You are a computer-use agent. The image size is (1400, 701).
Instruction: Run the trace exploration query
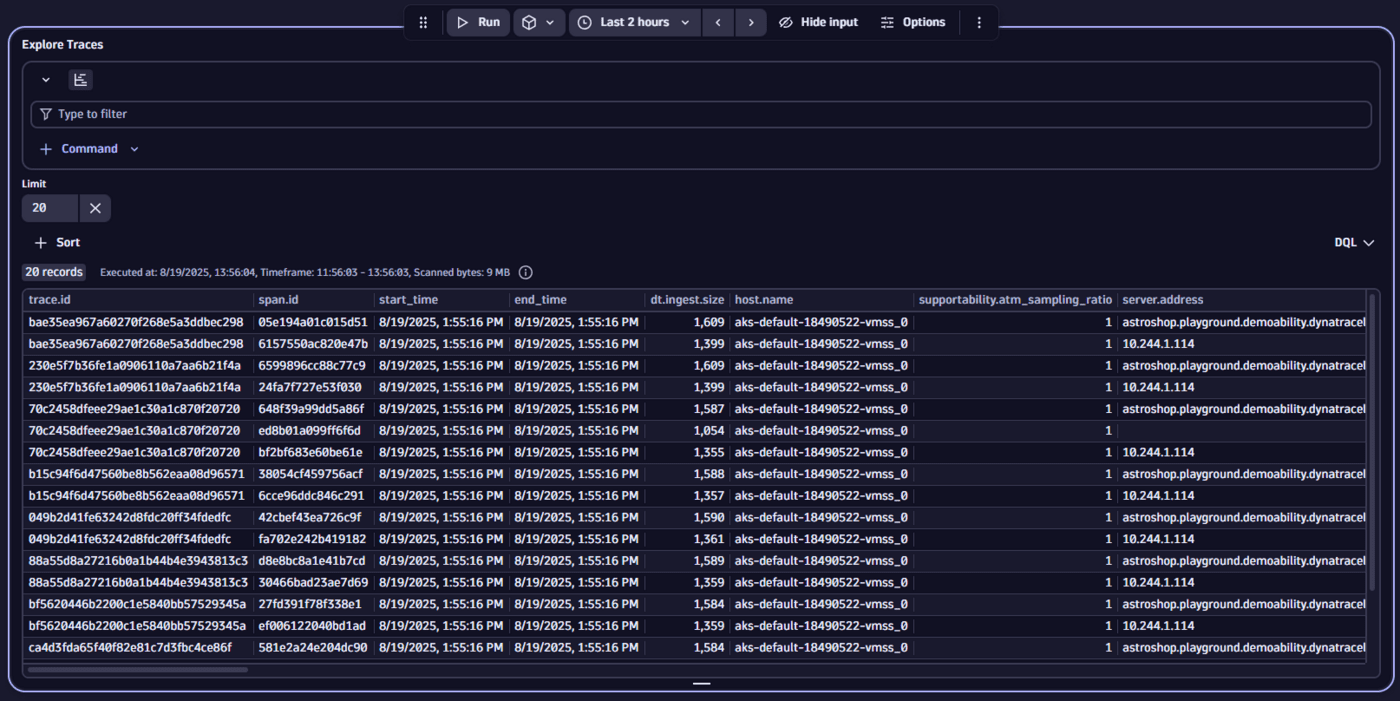click(x=477, y=21)
